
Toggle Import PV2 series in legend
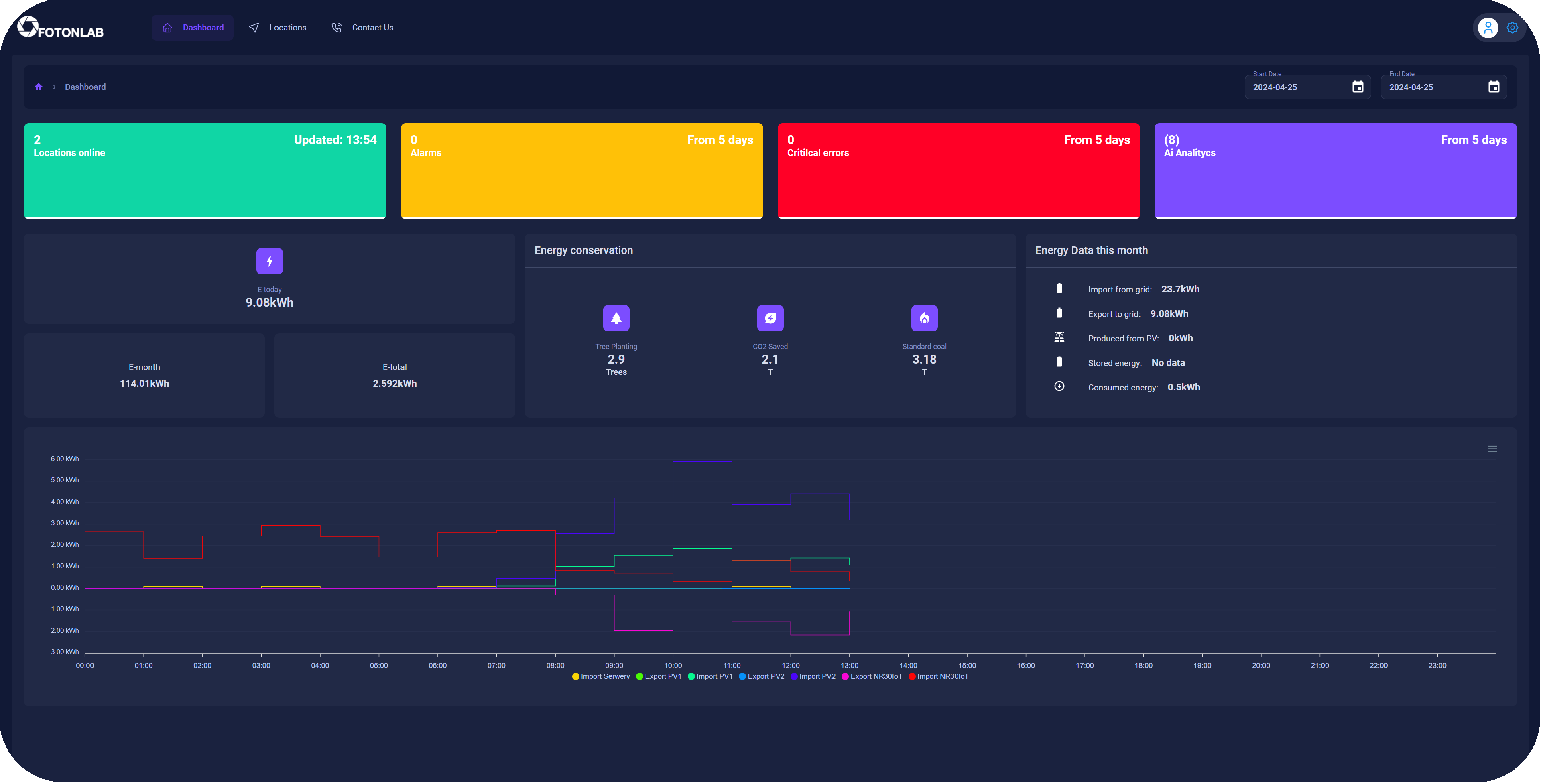(x=813, y=677)
